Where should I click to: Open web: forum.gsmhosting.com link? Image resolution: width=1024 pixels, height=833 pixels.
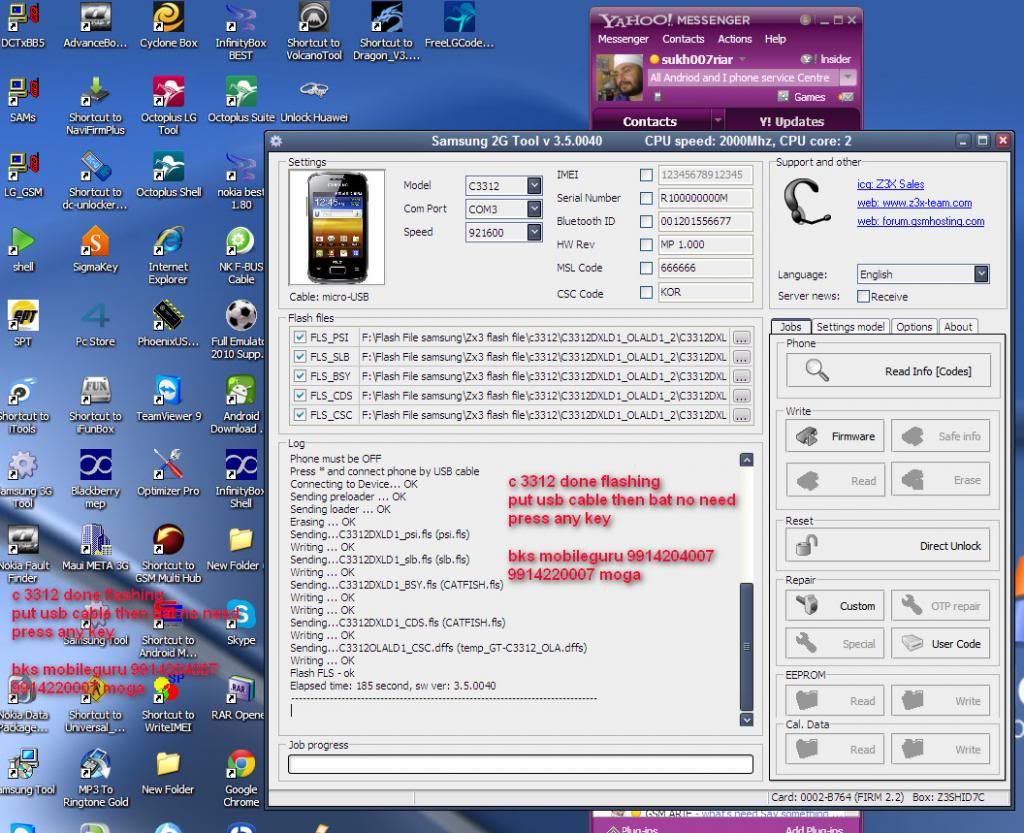[921, 221]
